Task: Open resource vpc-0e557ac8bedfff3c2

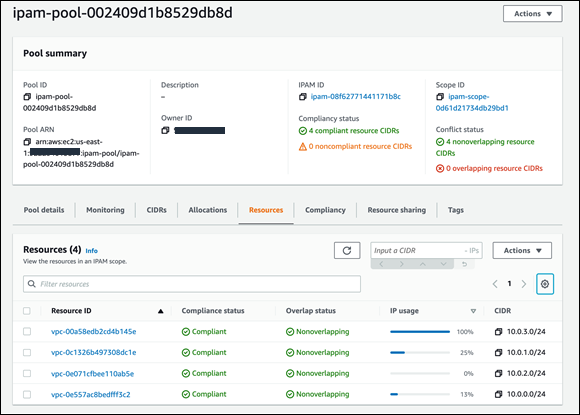Action: (x=91, y=395)
